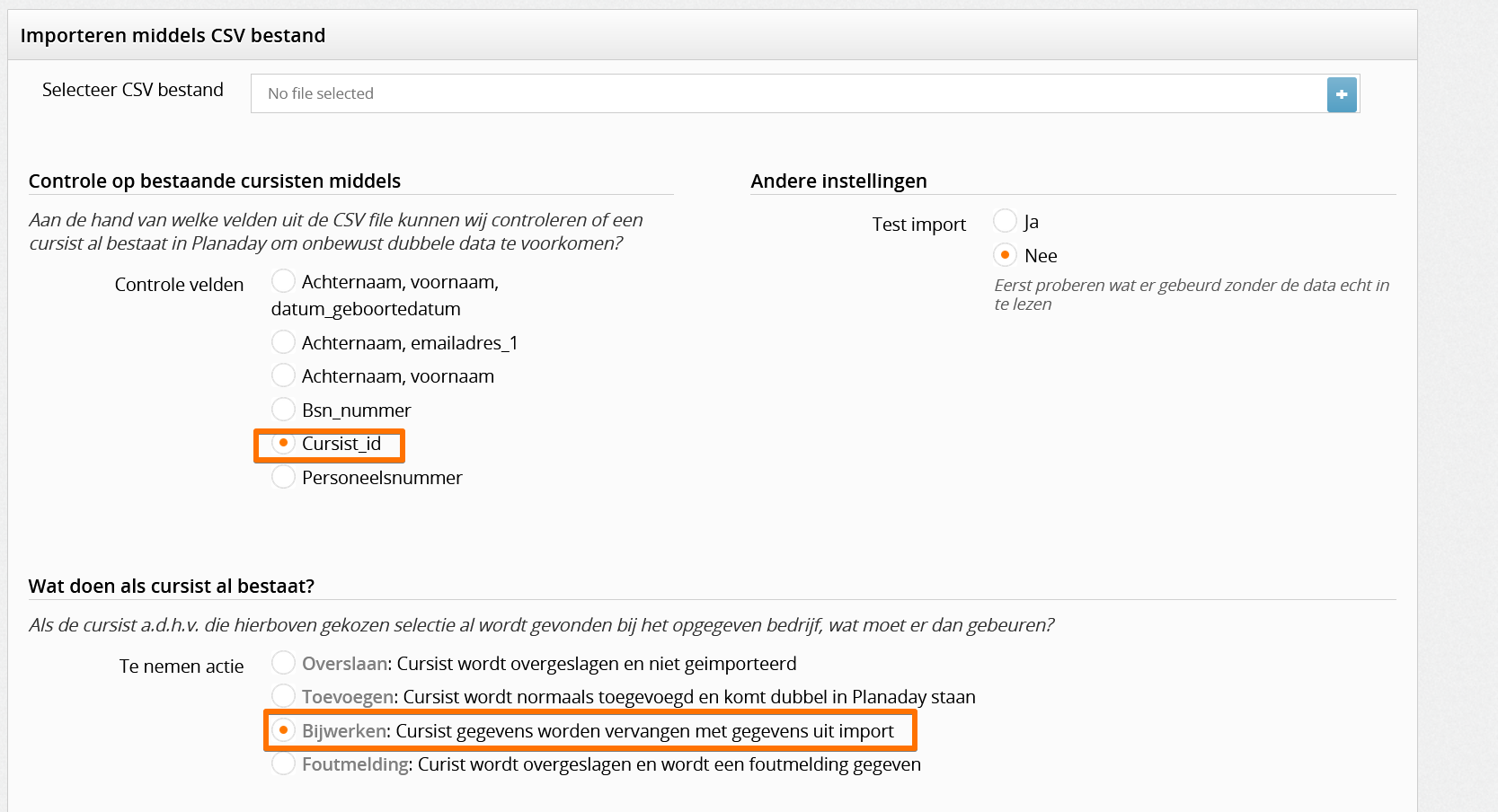This screenshot has height=812, width=1498.
Task: Select Achternaam, emailadres_1 radio option
Action: 283,342
